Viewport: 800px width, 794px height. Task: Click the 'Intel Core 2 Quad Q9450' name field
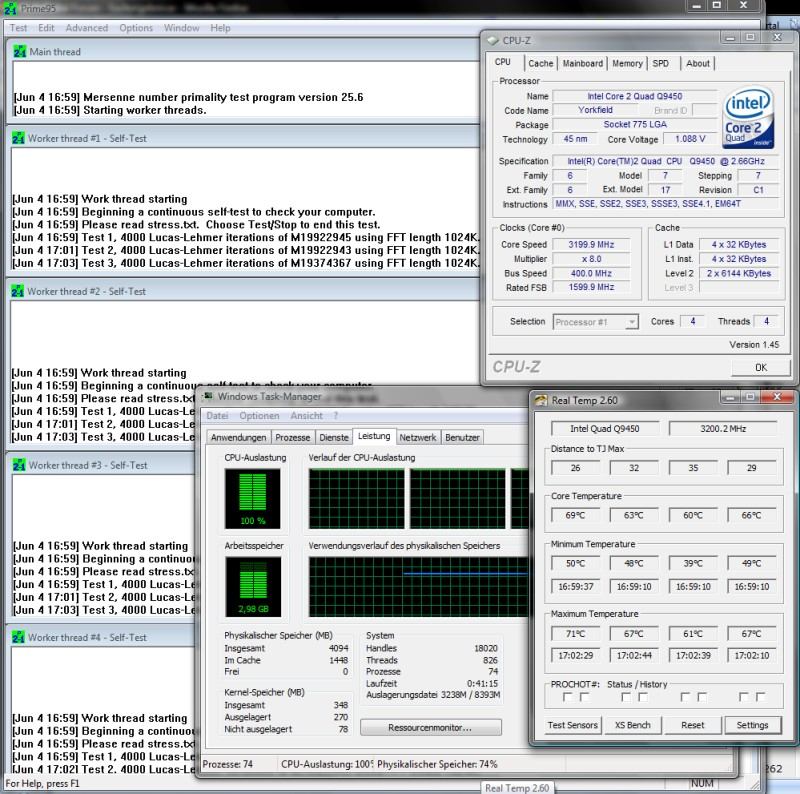[635, 96]
